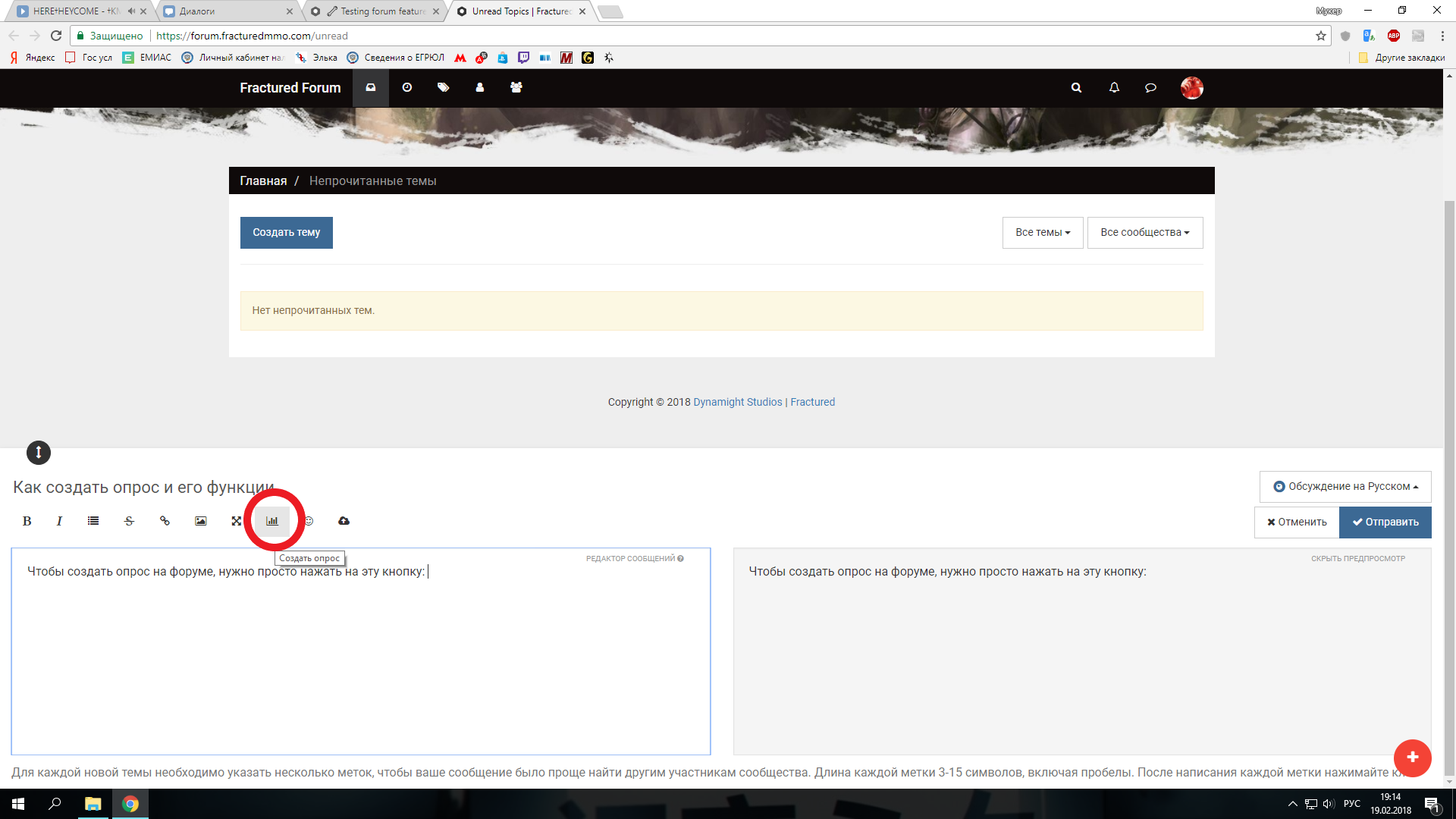Open Fractured Forum home title
This screenshot has width=1456, height=819.
(290, 88)
